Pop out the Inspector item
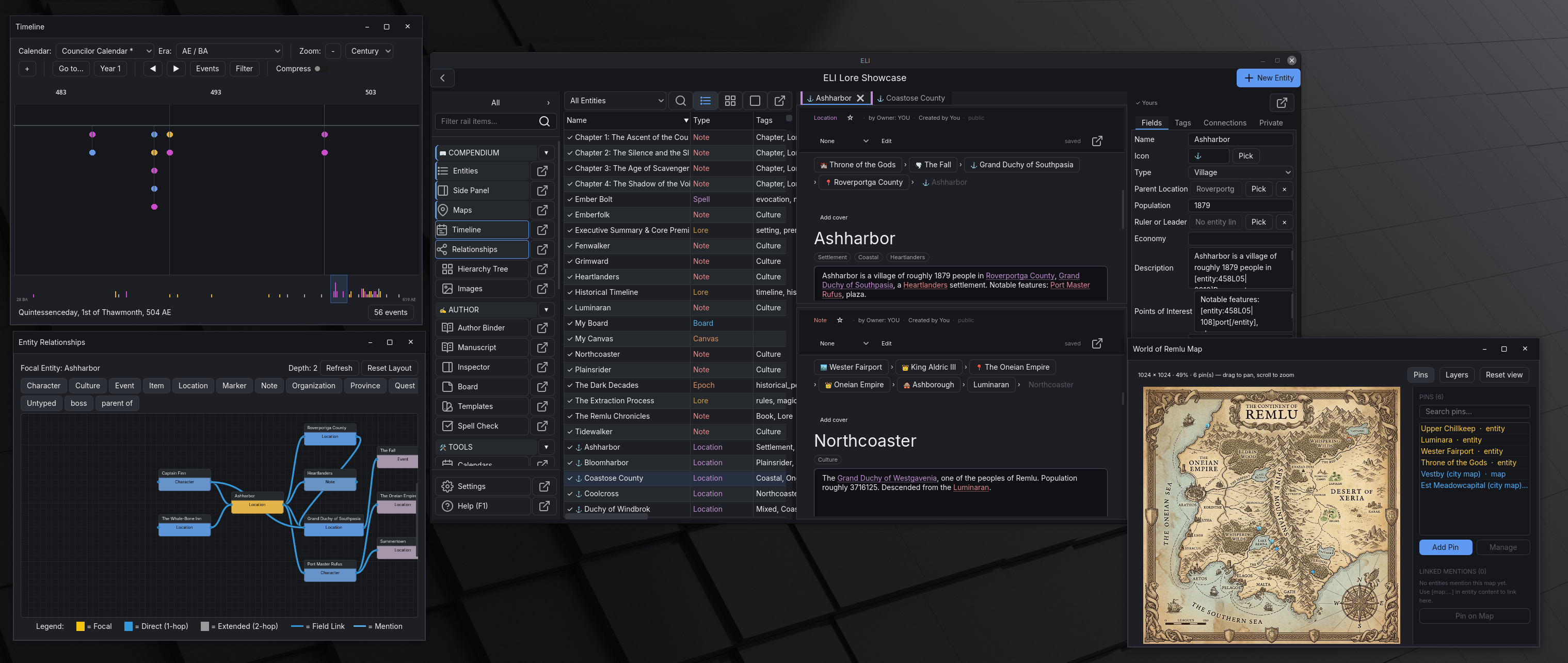 pos(542,367)
